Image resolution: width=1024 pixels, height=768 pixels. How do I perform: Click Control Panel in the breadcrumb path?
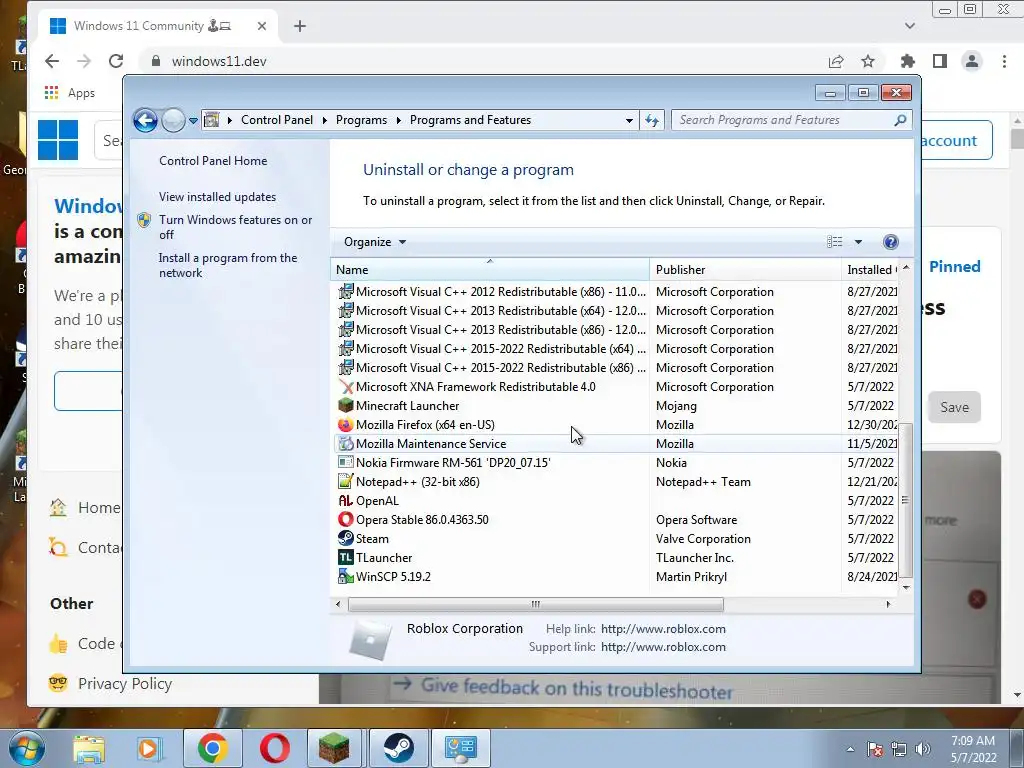277,120
